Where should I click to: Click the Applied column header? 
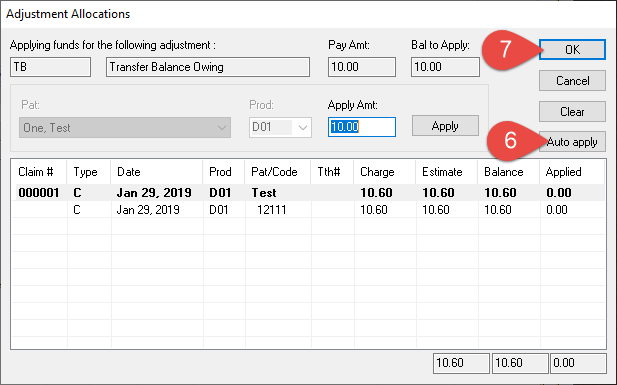click(x=572, y=172)
